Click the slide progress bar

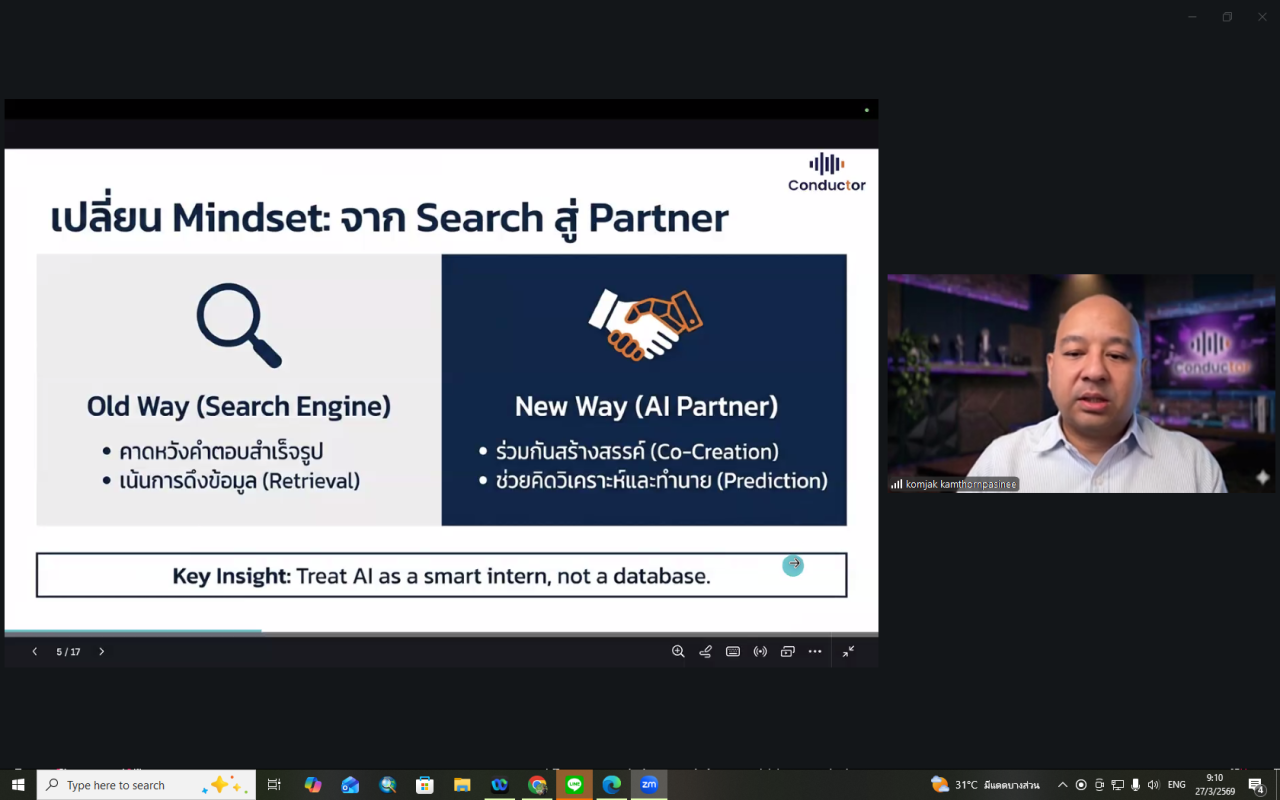[x=441, y=632]
